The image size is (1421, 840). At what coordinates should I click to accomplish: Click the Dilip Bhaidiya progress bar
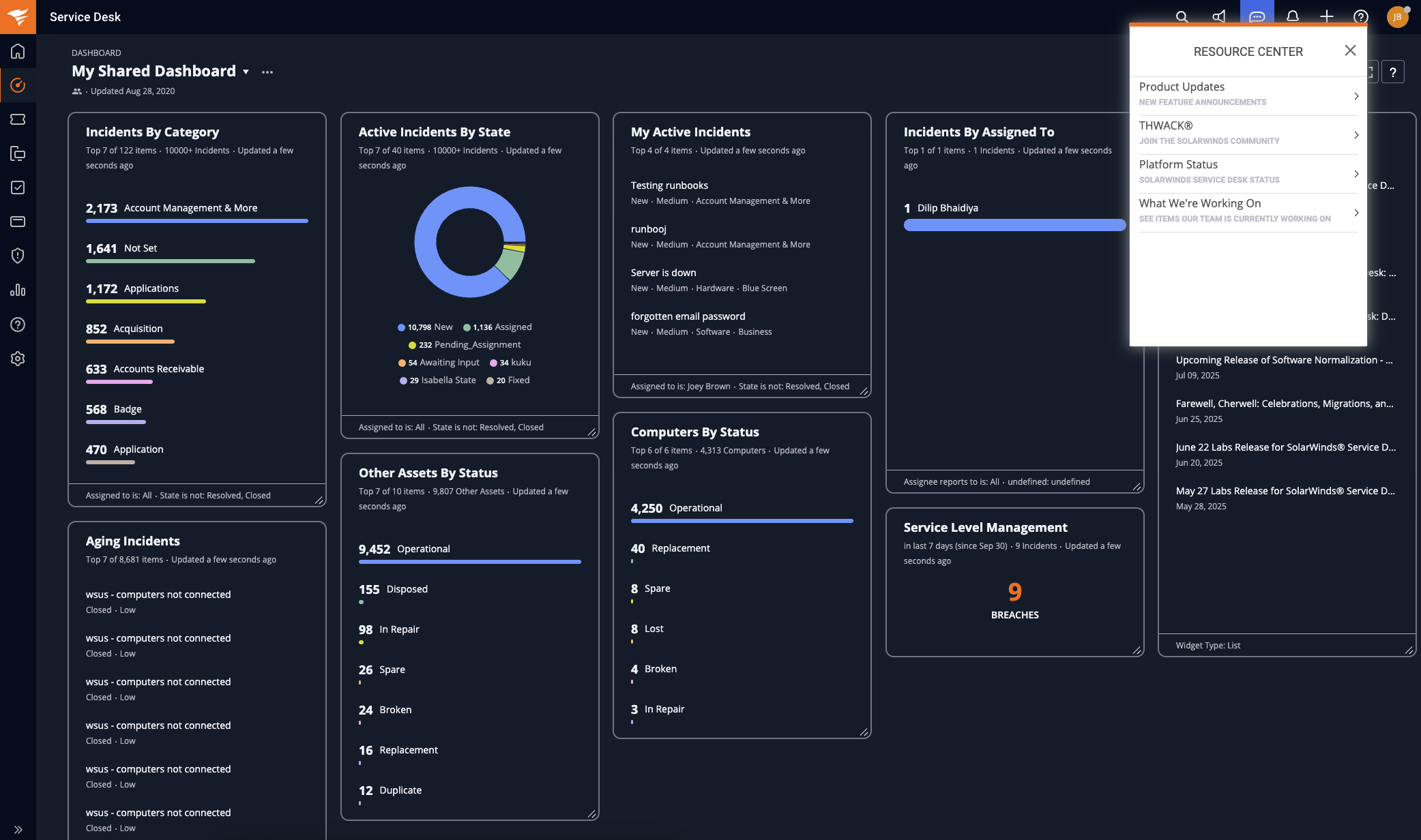(1014, 225)
